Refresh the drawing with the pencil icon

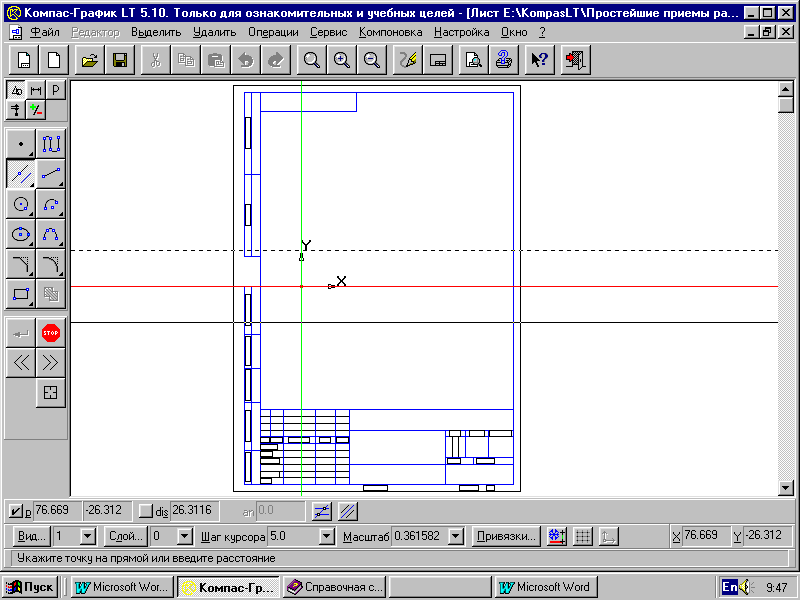click(407, 60)
